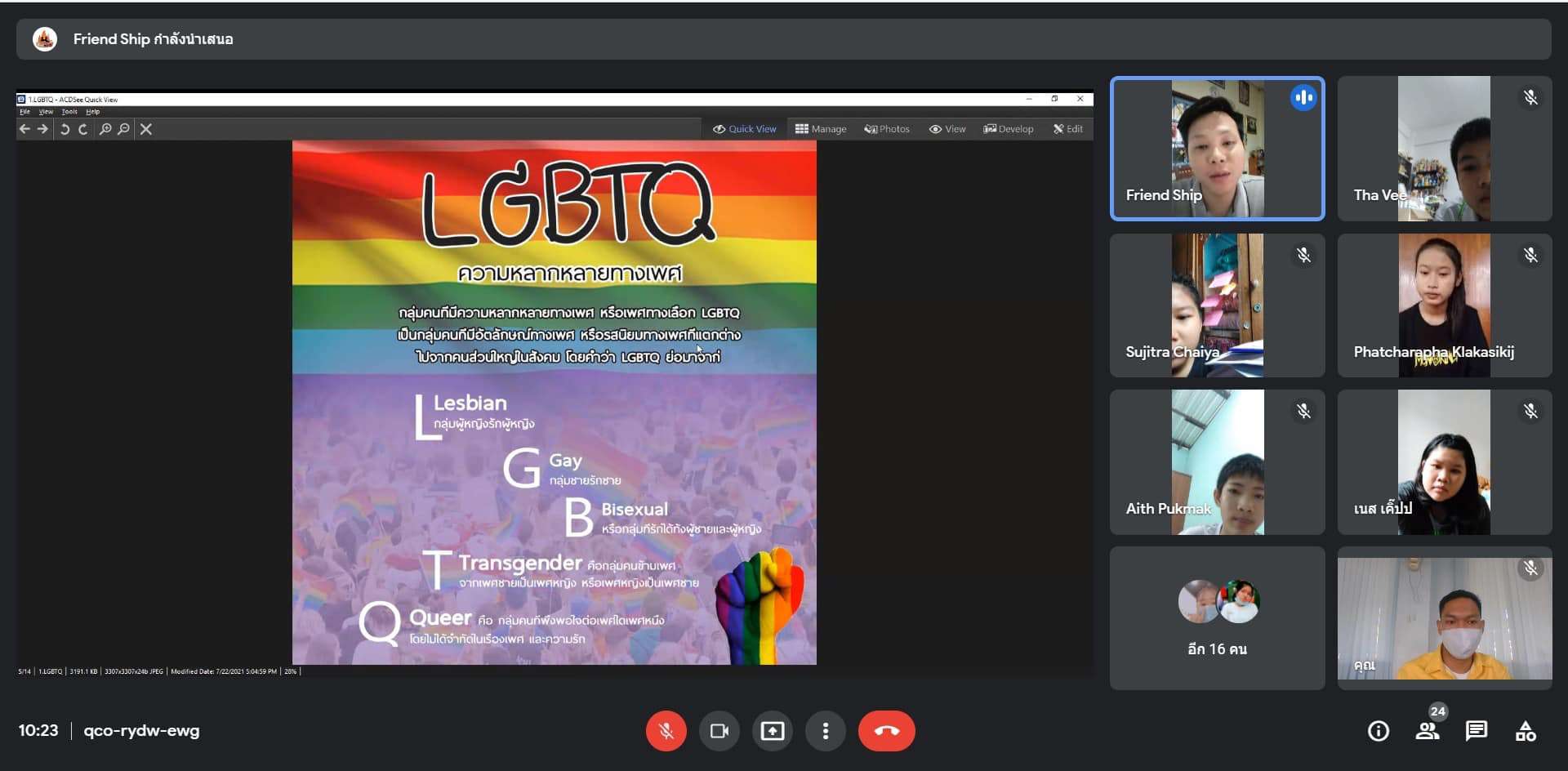The image size is (1568, 771).
Task: Click the present screen button
Action: coord(772,731)
